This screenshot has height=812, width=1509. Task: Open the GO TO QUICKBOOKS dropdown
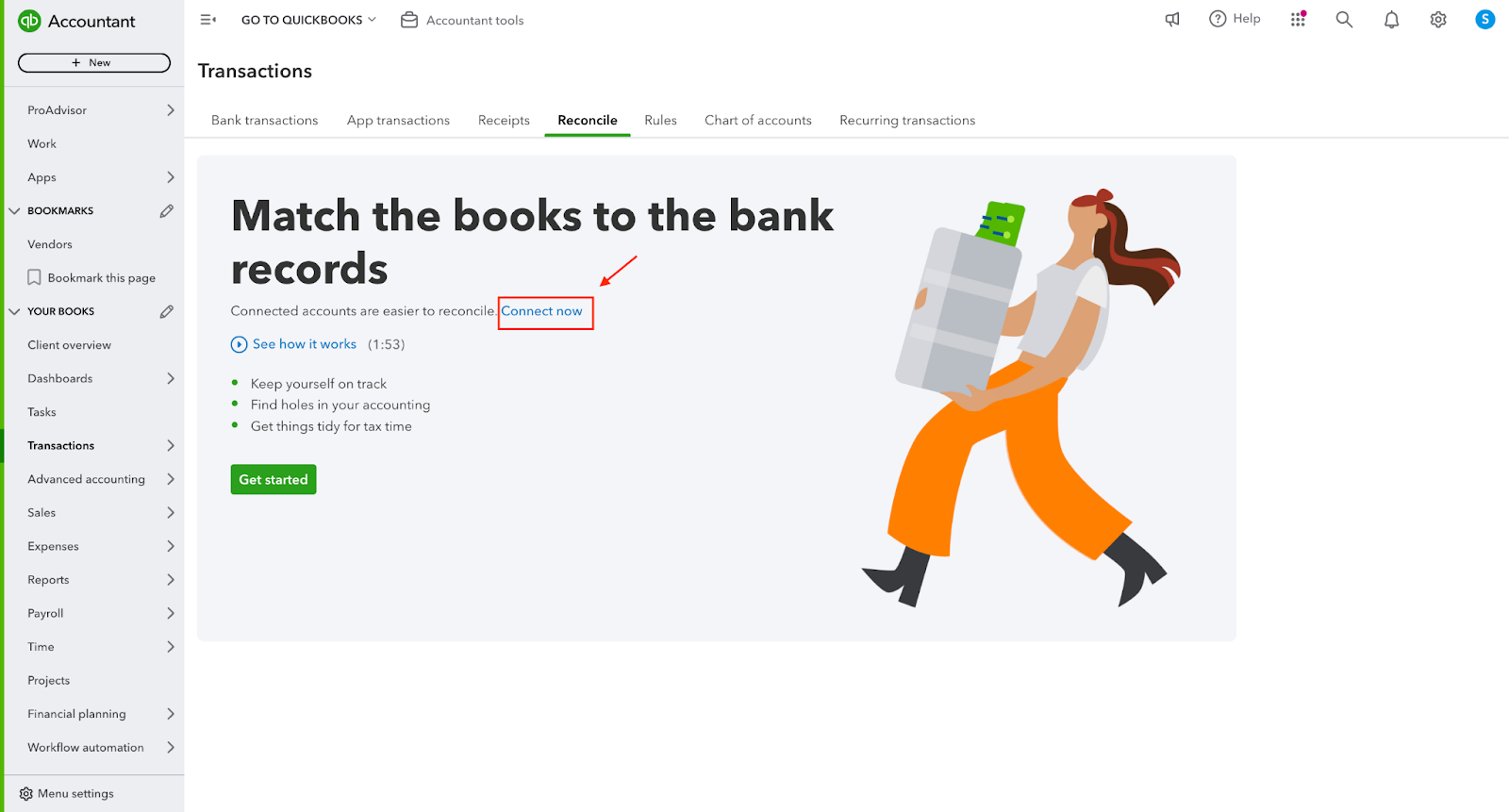[308, 20]
